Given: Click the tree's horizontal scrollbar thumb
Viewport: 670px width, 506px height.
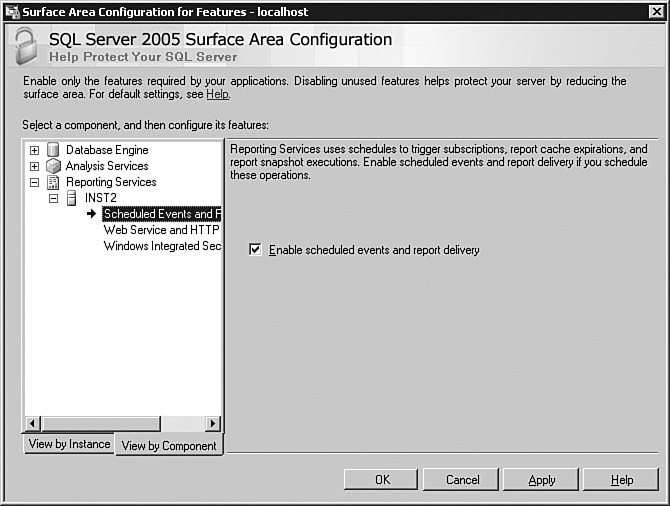Looking at the screenshot, I should click(101, 424).
